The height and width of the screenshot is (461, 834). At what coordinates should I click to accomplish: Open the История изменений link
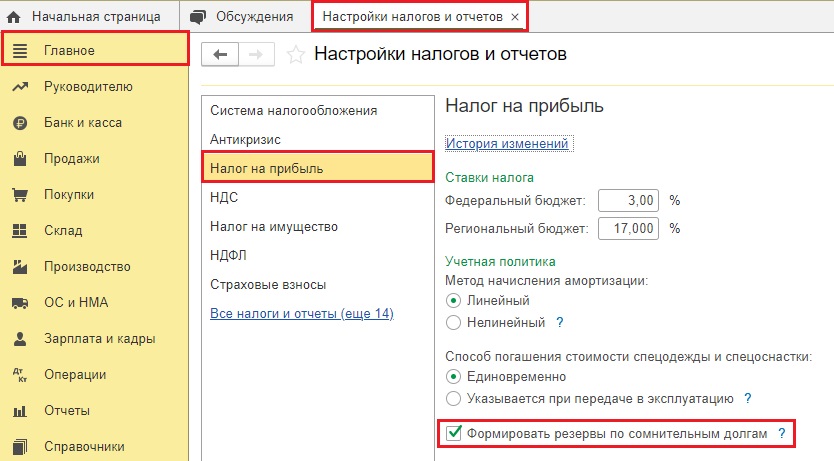507,144
